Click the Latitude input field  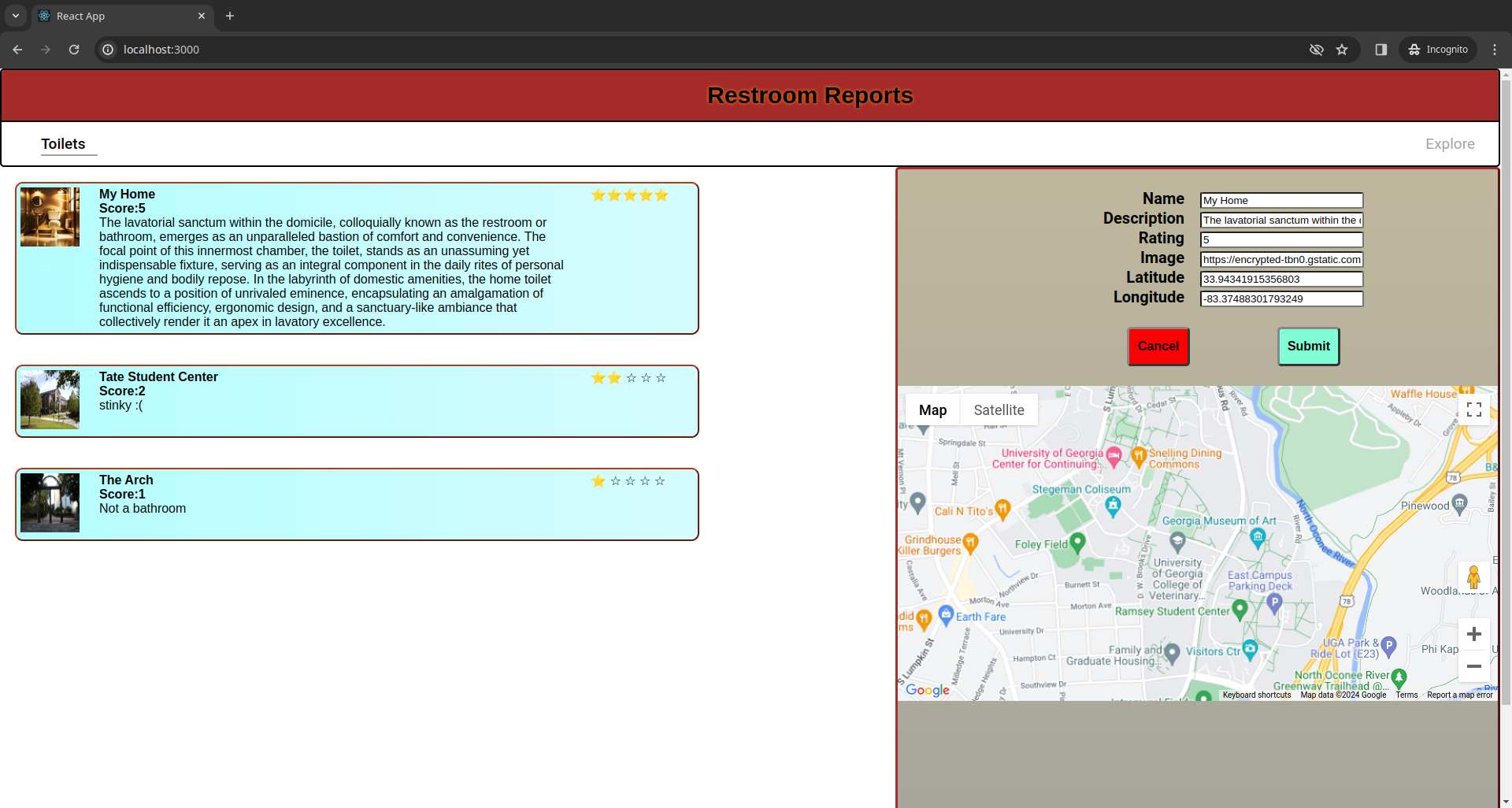1280,279
